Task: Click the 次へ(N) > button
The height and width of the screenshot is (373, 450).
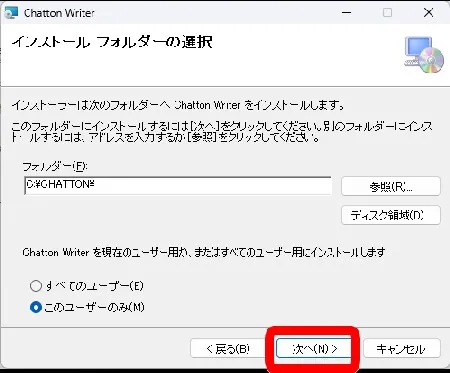Action: tap(314, 349)
